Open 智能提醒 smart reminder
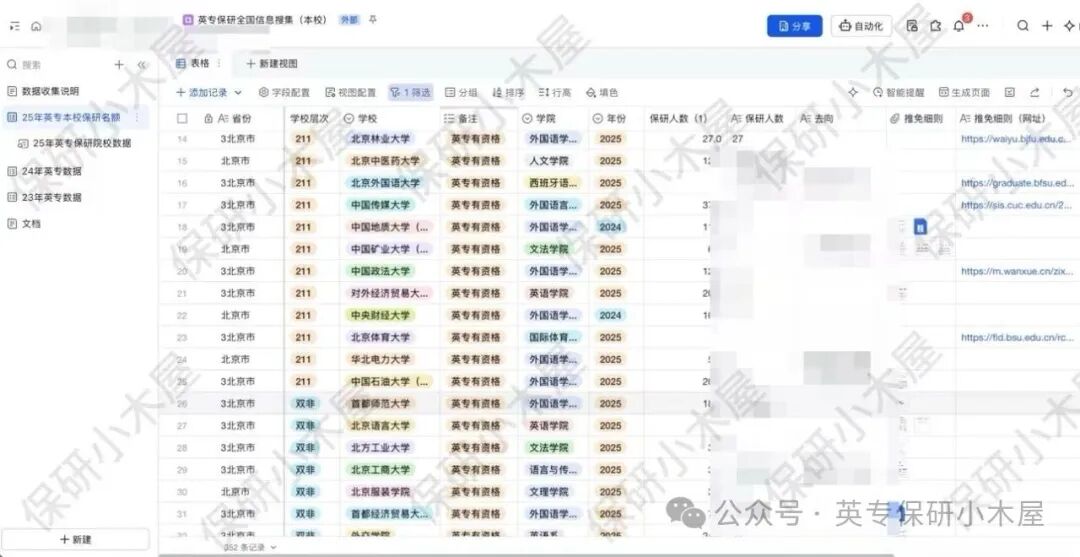This screenshot has width=1080, height=557. [898, 92]
